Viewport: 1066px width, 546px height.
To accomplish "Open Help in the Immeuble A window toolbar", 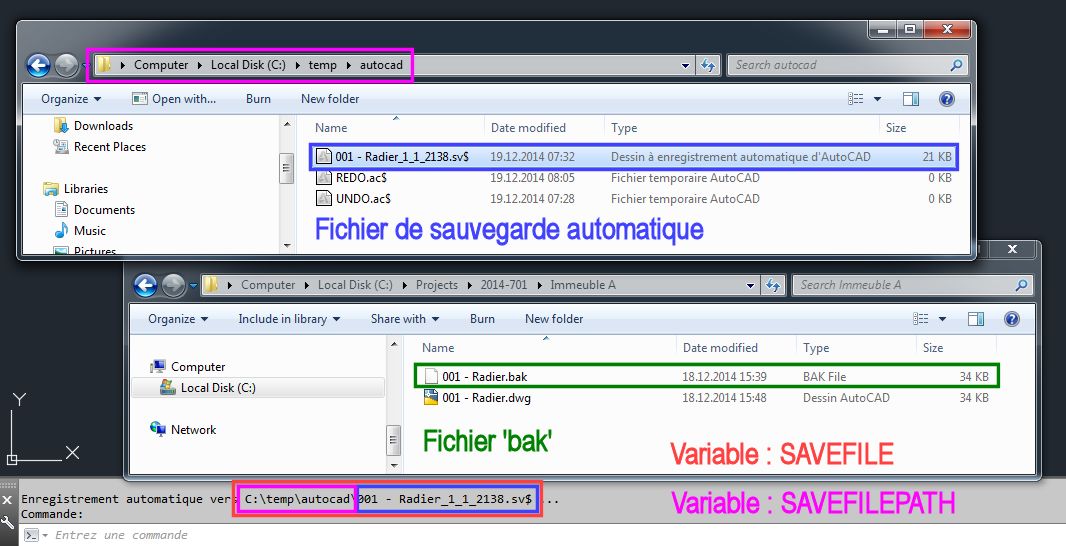I will (1012, 319).
